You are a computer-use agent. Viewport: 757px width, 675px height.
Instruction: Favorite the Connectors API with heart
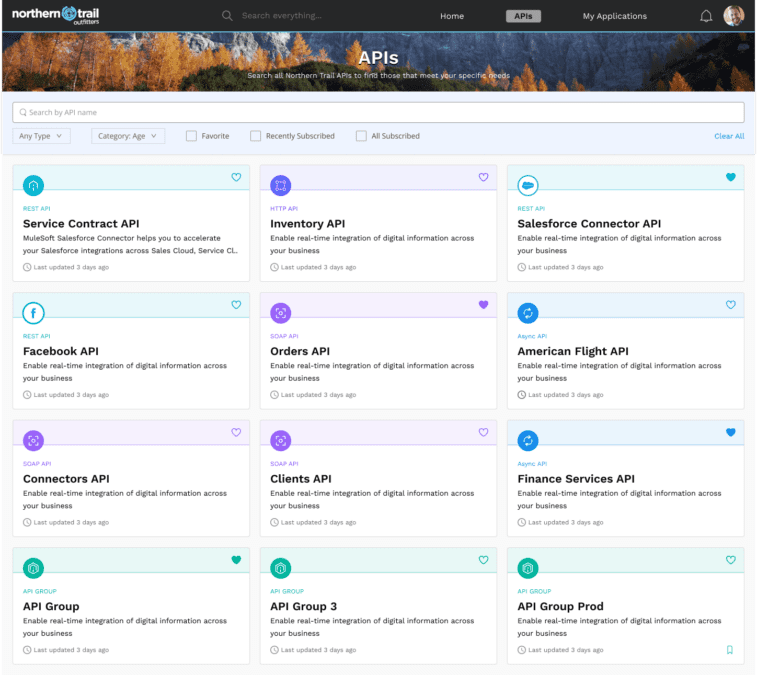(236, 432)
